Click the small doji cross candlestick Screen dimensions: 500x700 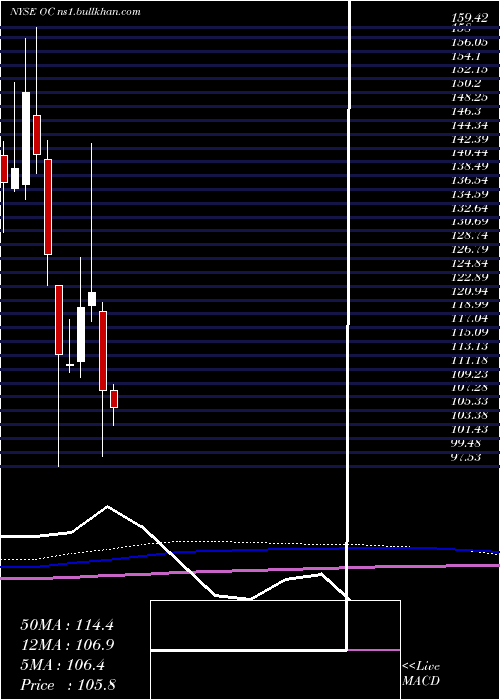tap(70, 365)
